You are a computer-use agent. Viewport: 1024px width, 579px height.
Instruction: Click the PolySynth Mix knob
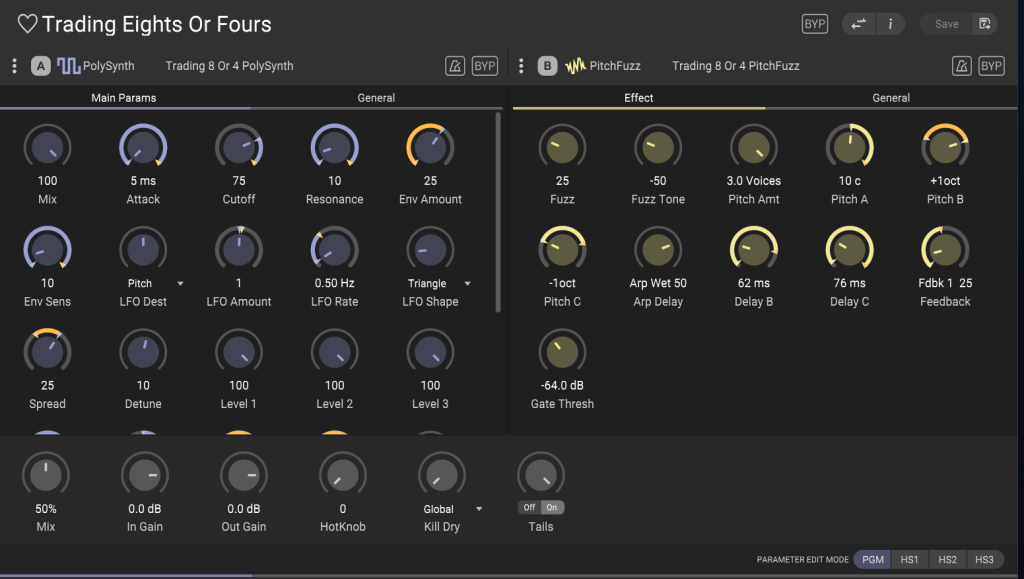click(48, 147)
